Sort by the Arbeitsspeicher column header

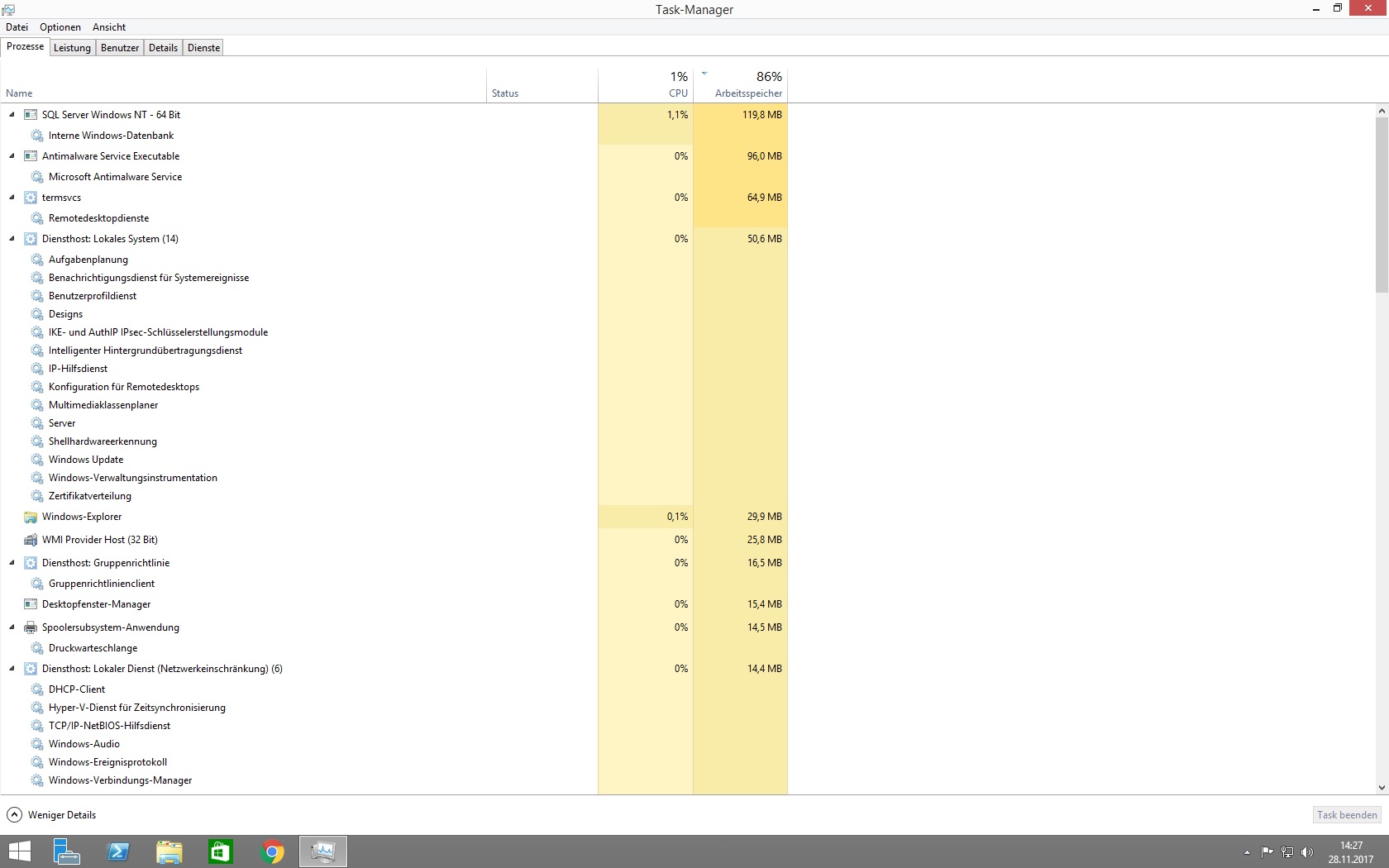pyautogui.click(x=740, y=85)
